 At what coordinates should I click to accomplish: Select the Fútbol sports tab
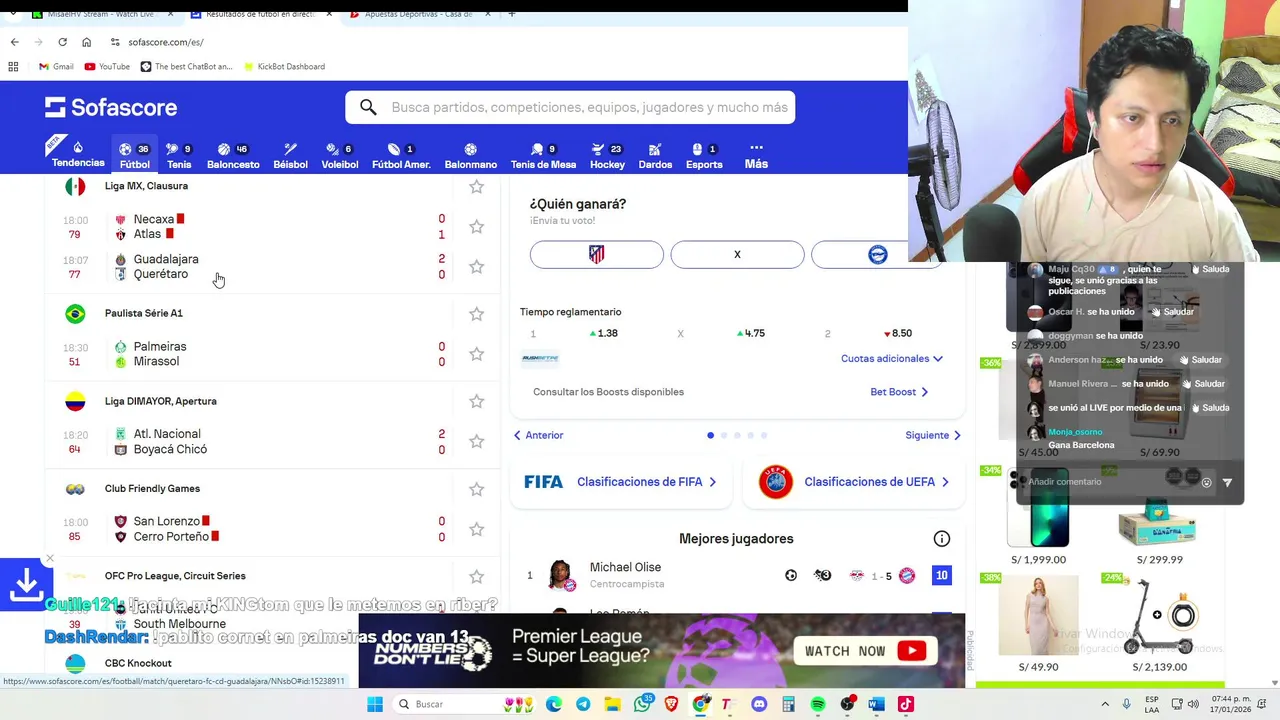click(x=134, y=155)
